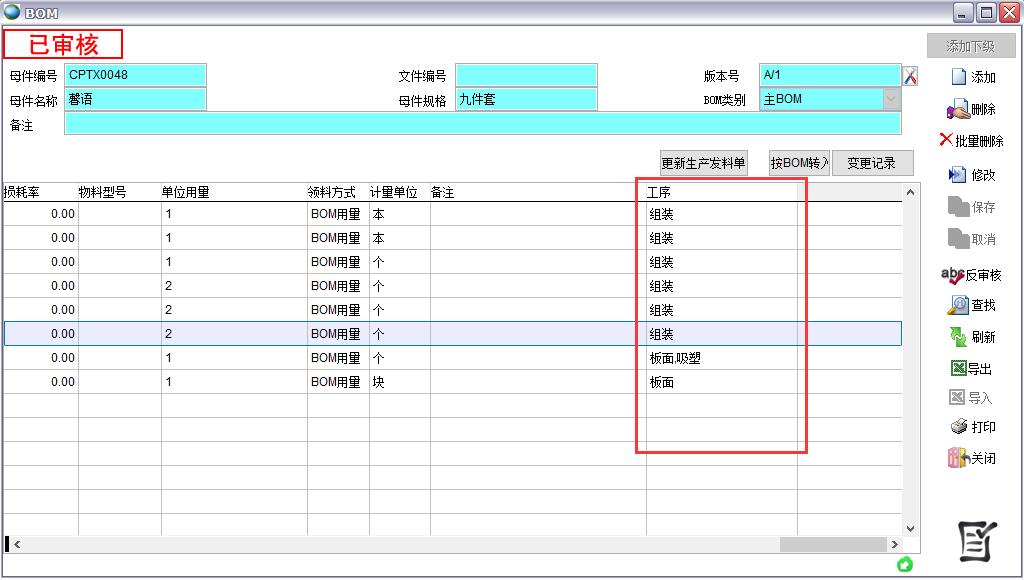This screenshot has width=1024, height=580.
Task: Click the 备注 remarks input field
Action: (x=482, y=124)
